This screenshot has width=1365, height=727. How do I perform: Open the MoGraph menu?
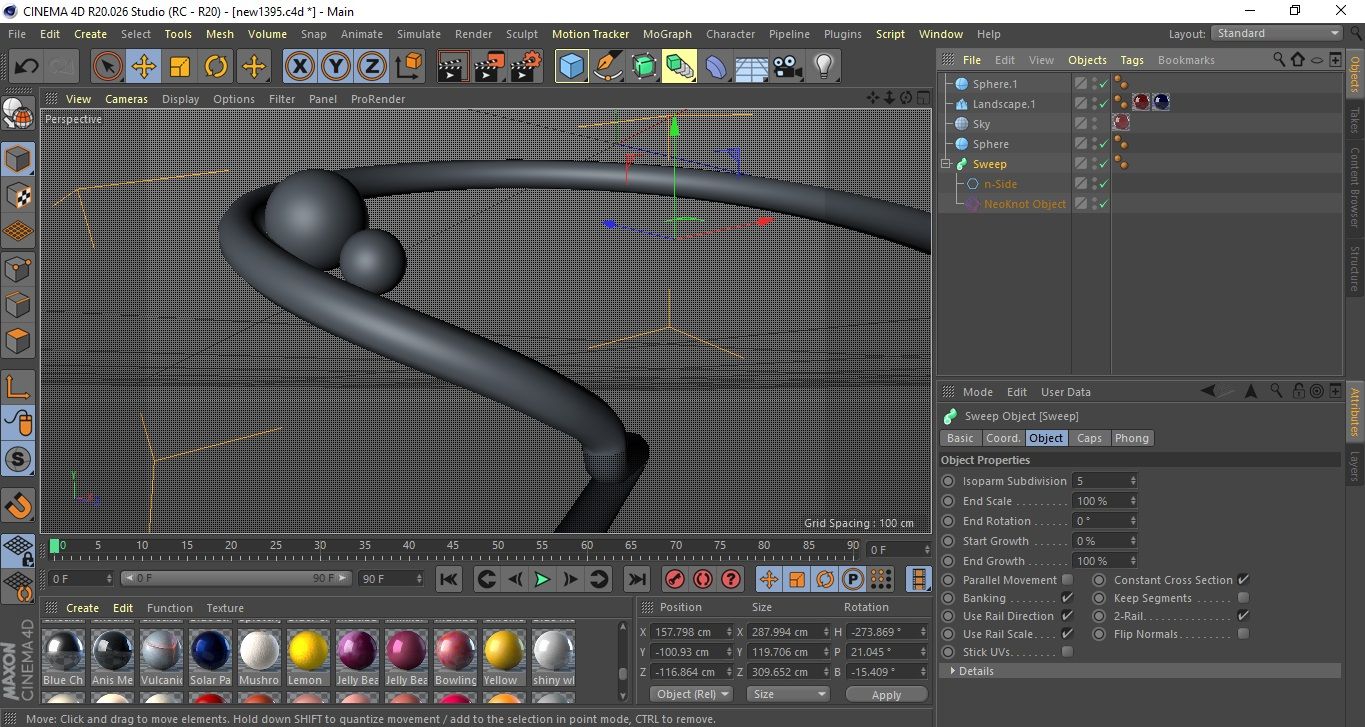click(667, 34)
